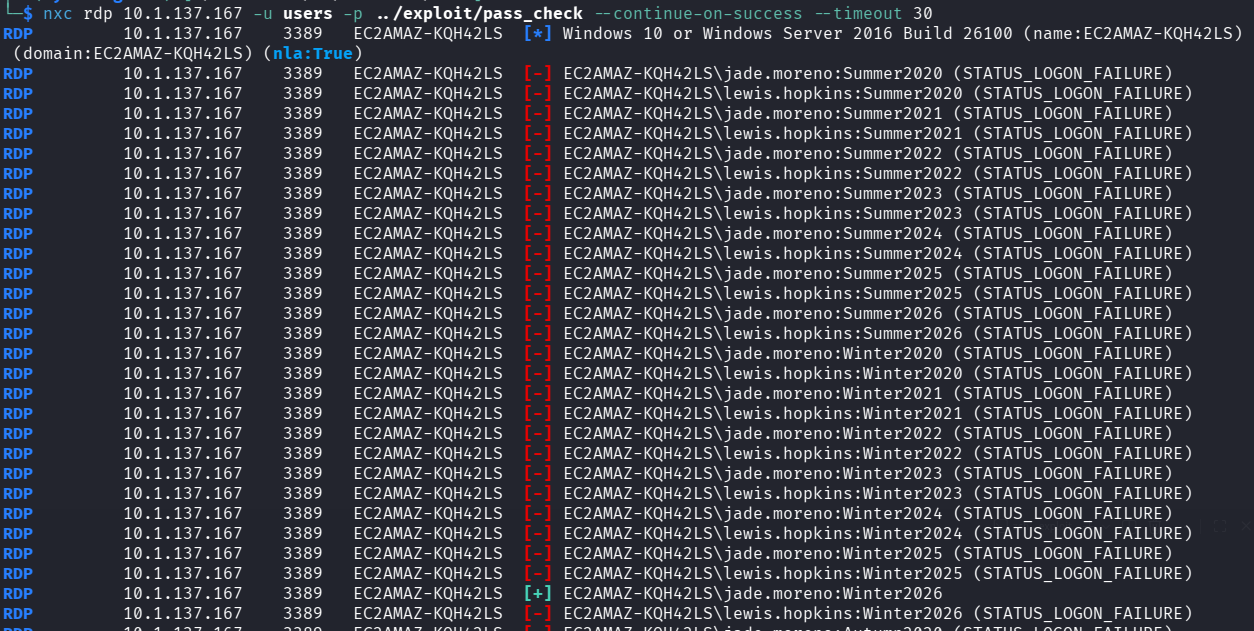Click 'lewis.hopkins:Summer2026' credential text

click(x=843, y=334)
